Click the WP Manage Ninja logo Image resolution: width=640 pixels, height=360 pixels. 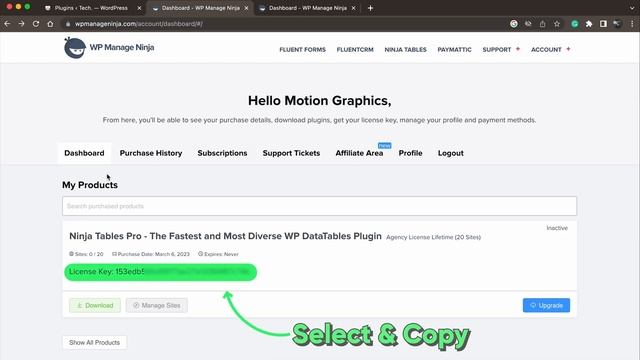109,48
